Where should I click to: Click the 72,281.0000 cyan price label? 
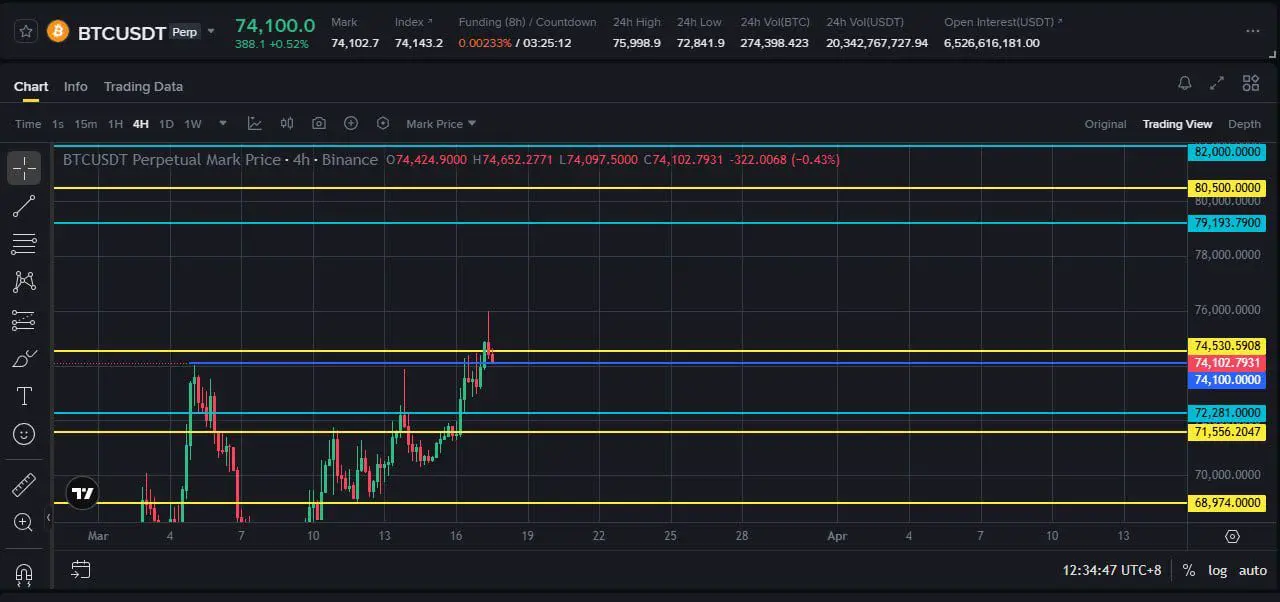coord(1227,413)
